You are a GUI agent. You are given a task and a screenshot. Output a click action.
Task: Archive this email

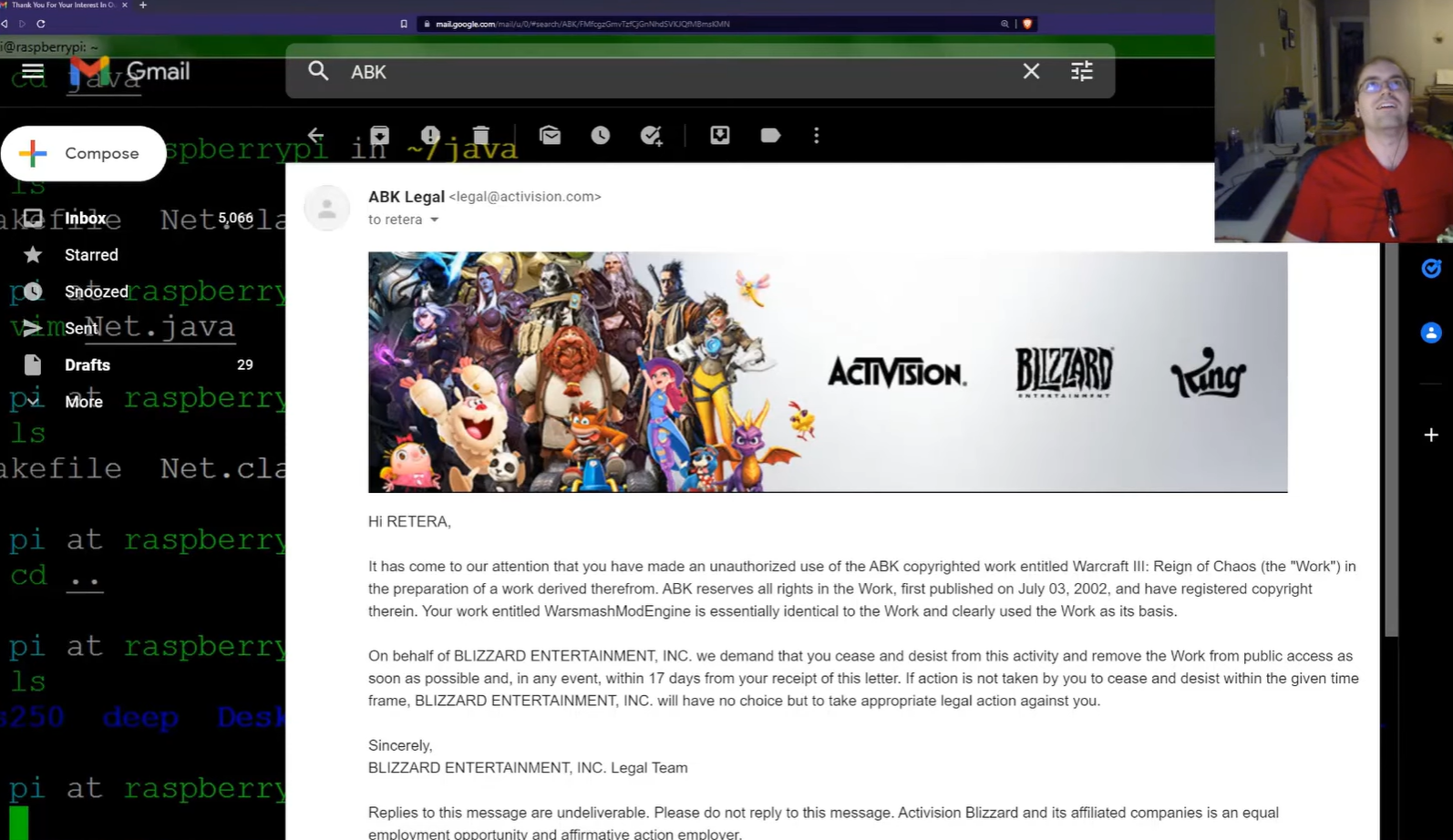pos(380,136)
